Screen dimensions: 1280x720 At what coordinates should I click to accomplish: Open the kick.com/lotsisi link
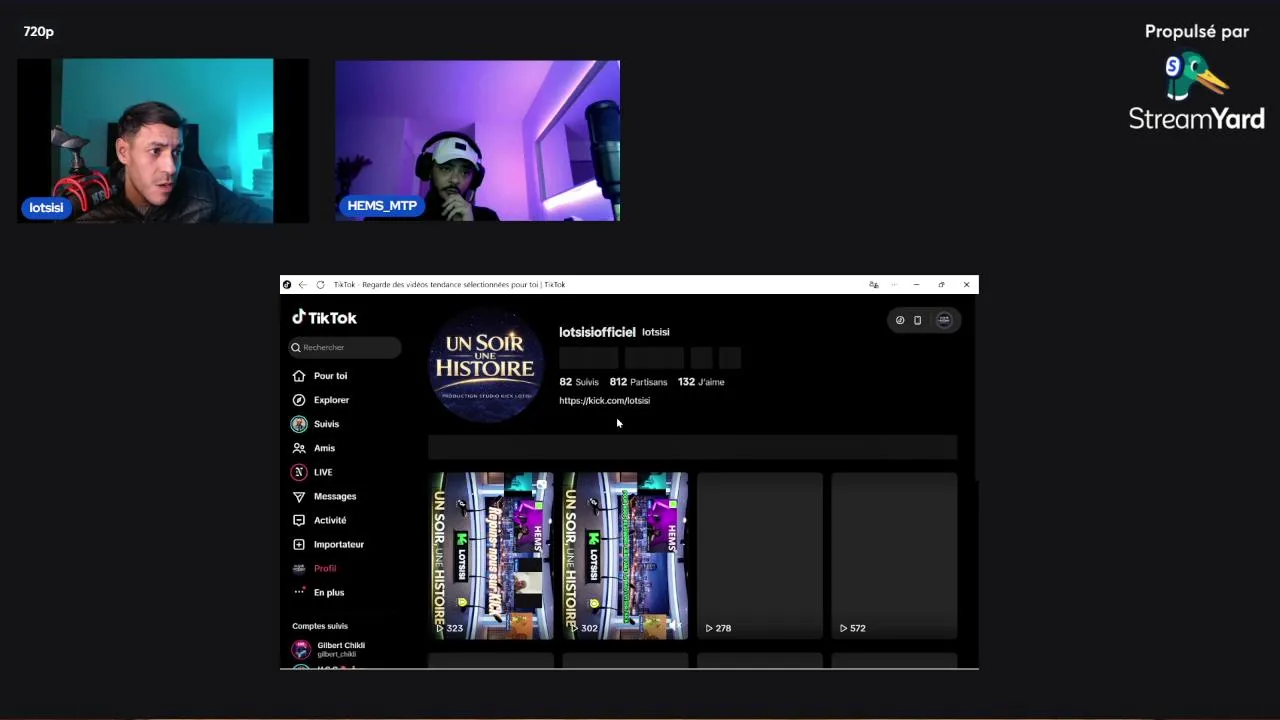[604, 400]
